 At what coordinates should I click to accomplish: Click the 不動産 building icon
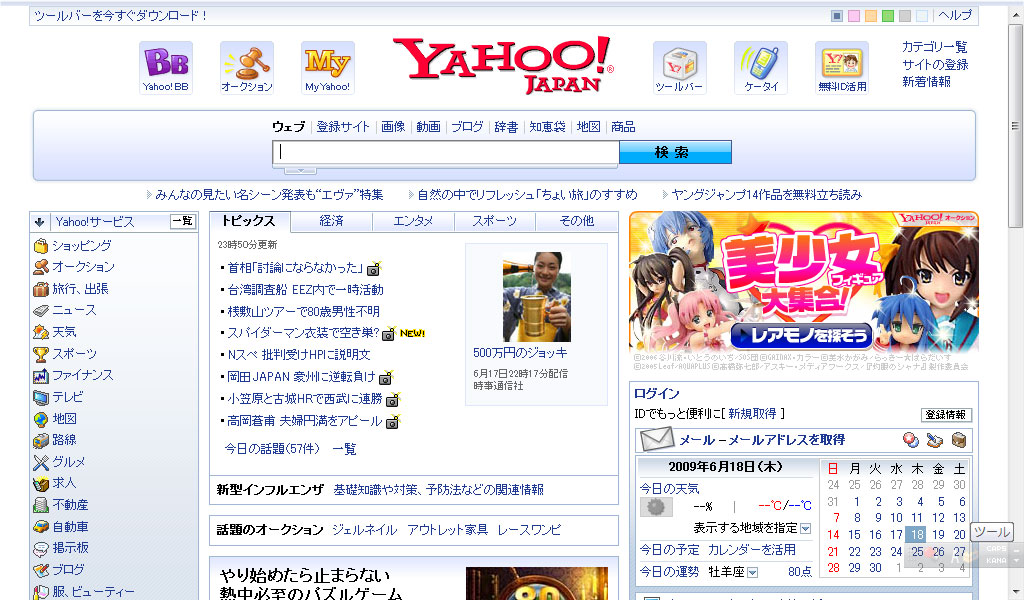click(x=41, y=505)
